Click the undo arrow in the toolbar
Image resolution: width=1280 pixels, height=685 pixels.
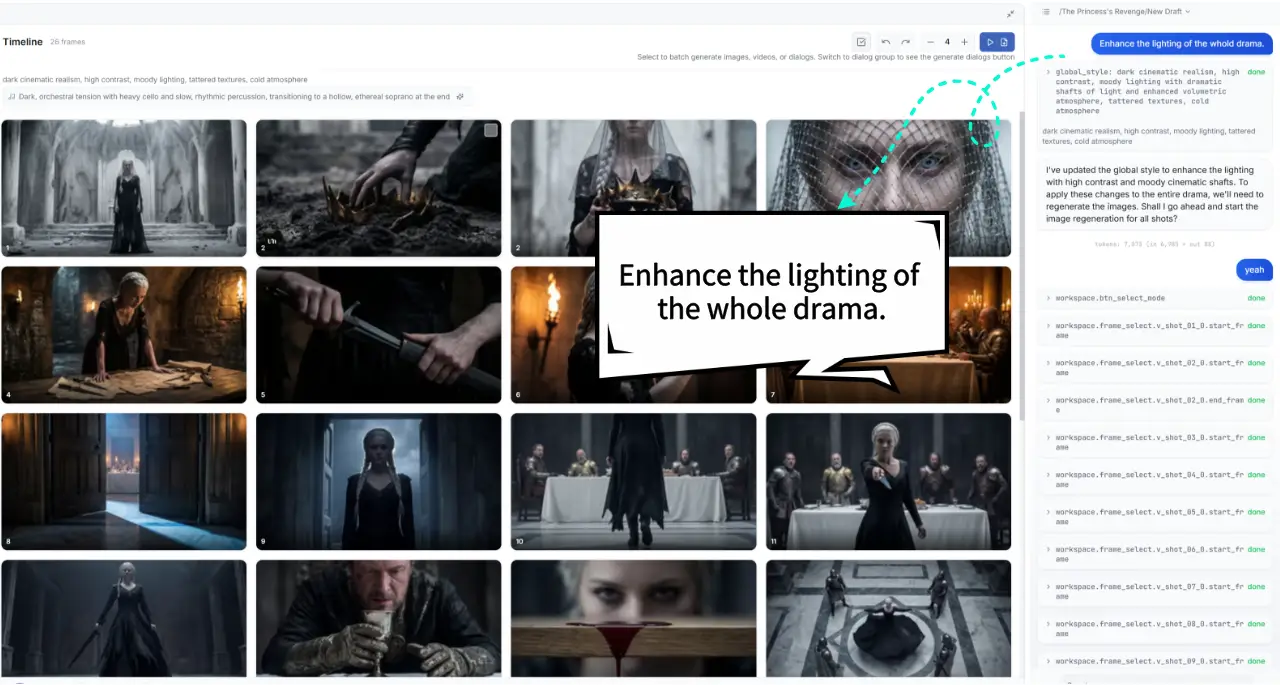tap(886, 42)
